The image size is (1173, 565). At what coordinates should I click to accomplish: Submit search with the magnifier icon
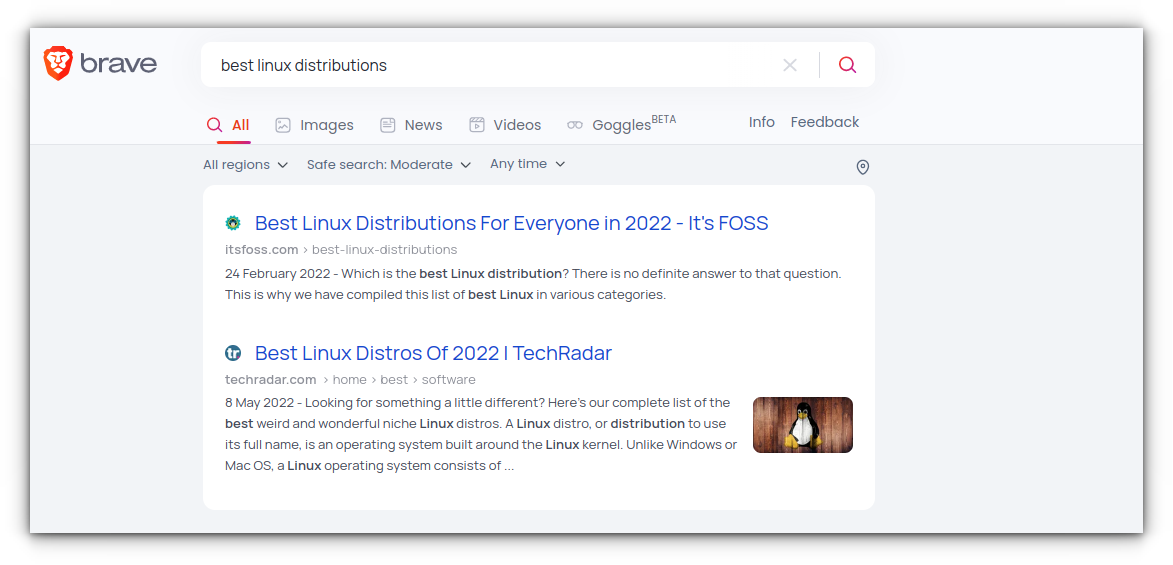[847, 65]
